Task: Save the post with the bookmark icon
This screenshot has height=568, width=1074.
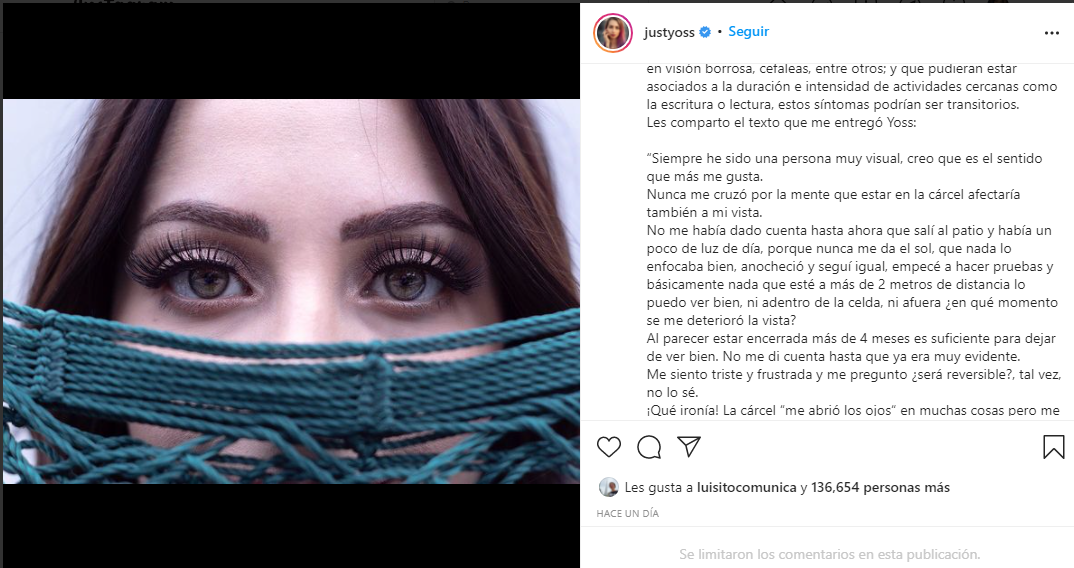Action: (x=1053, y=447)
